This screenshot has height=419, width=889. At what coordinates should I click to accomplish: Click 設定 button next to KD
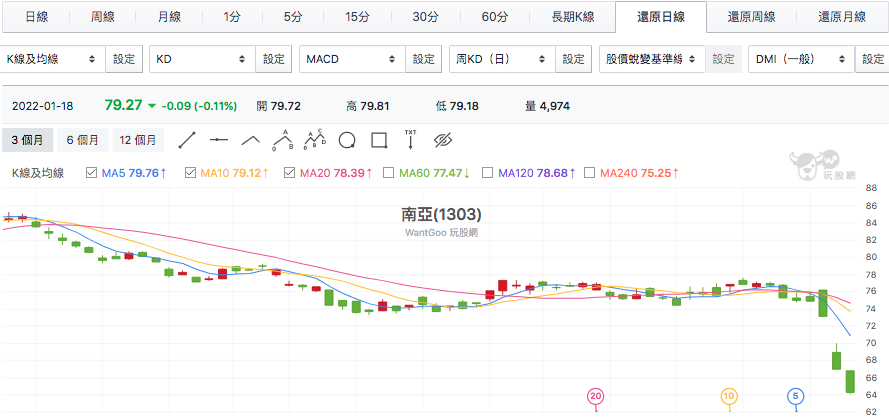[x=274, y=59]
